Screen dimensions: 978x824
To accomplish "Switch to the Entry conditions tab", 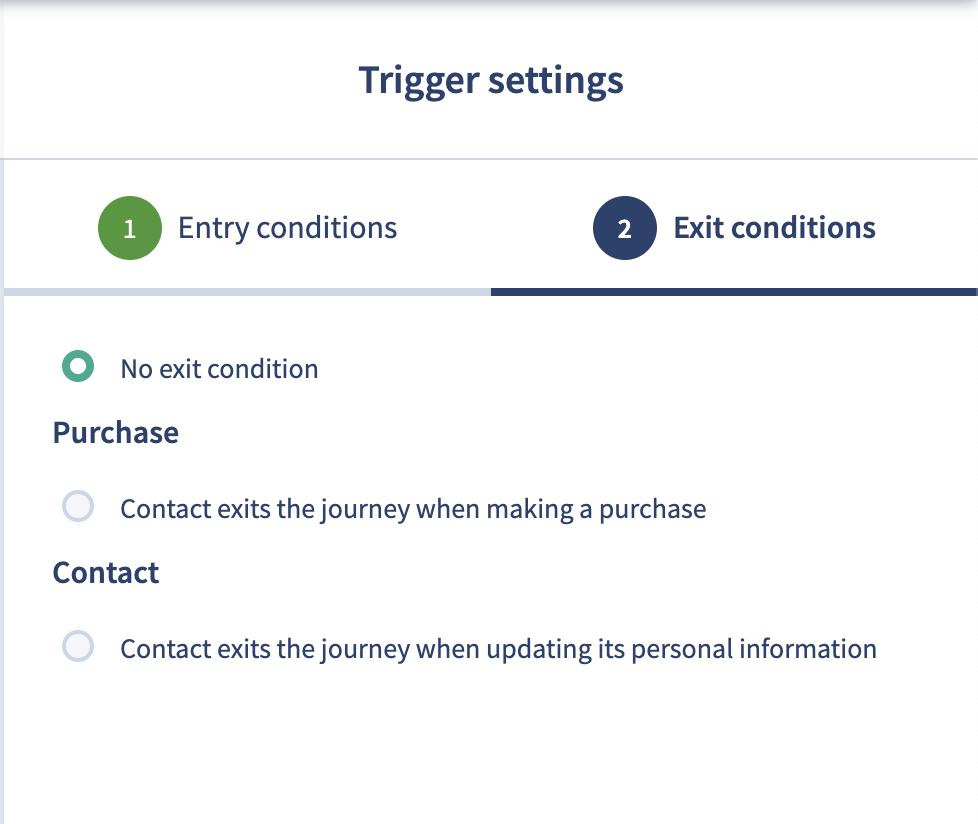I will pyautogui.click(x=247, y=228).
